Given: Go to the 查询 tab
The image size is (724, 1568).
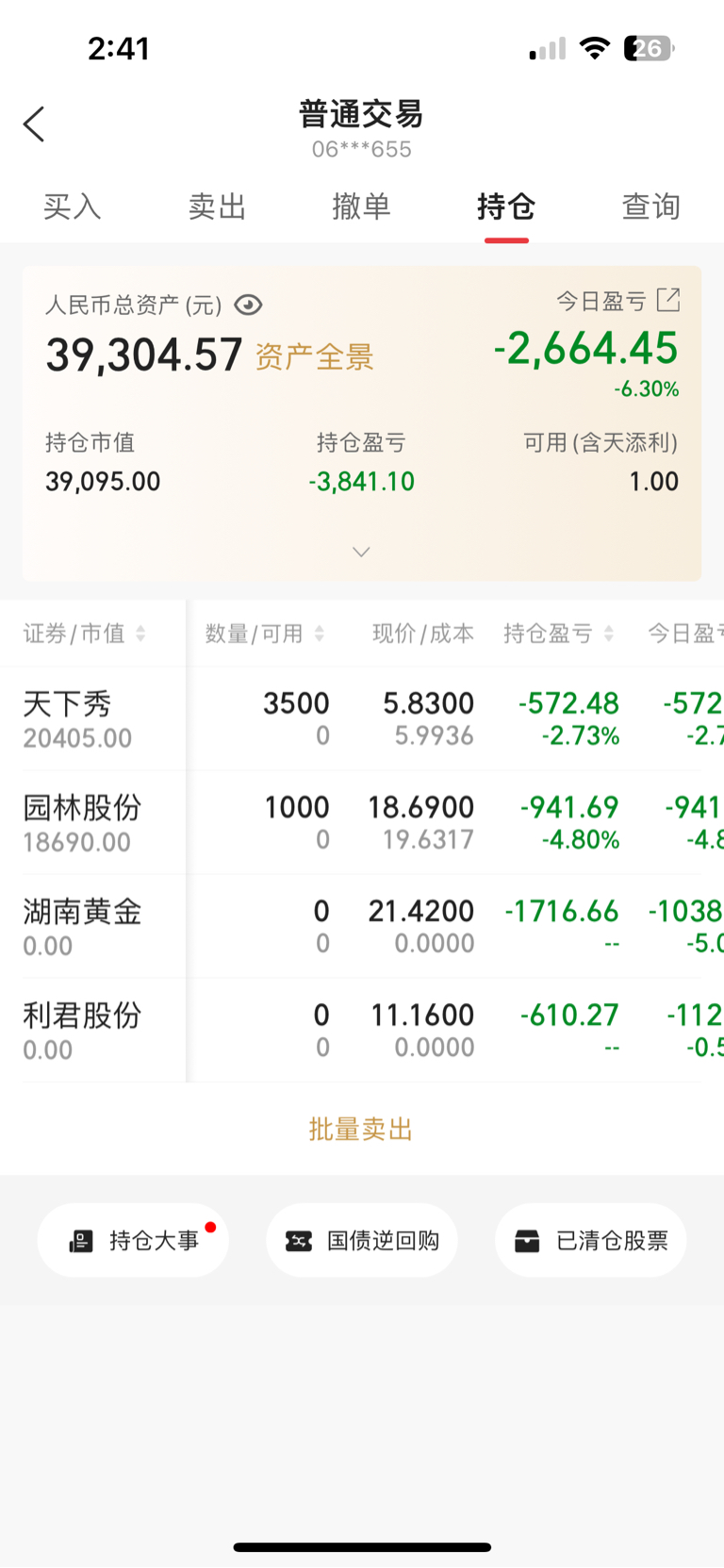Looking at the screenshot, I should 650,206.
